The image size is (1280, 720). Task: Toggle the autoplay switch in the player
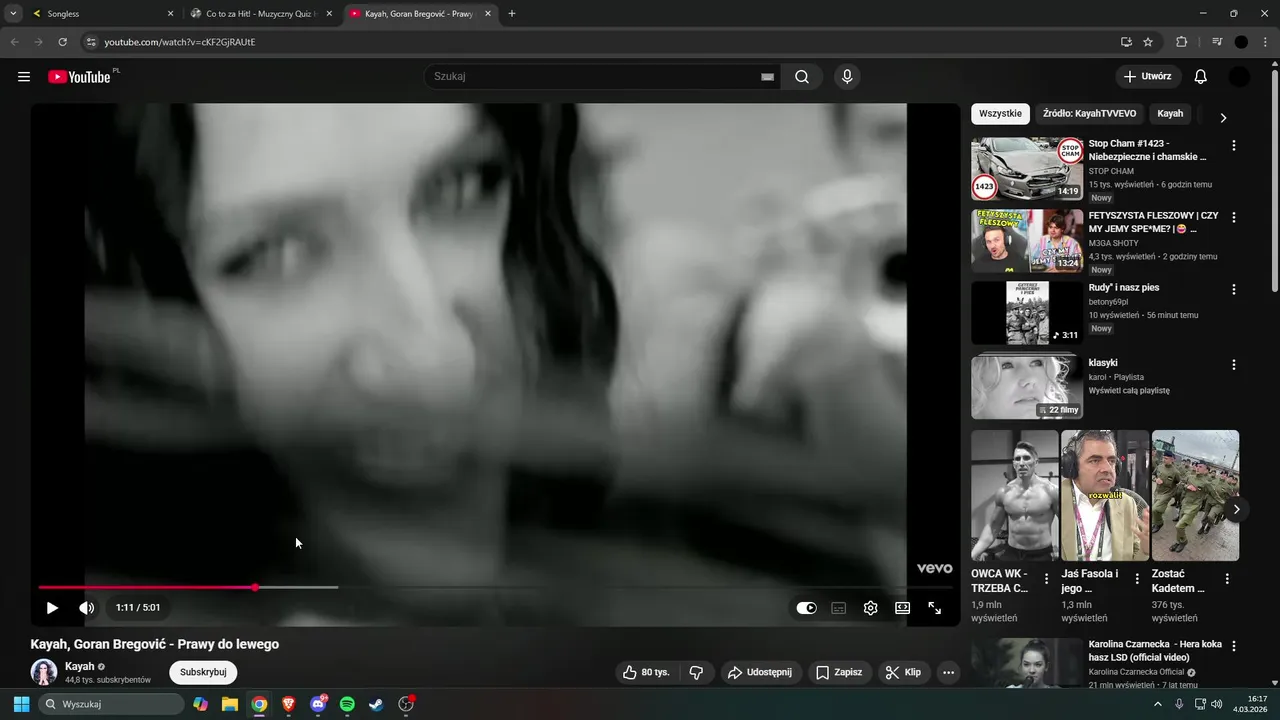pyautogui.click(x=806, y=608)
